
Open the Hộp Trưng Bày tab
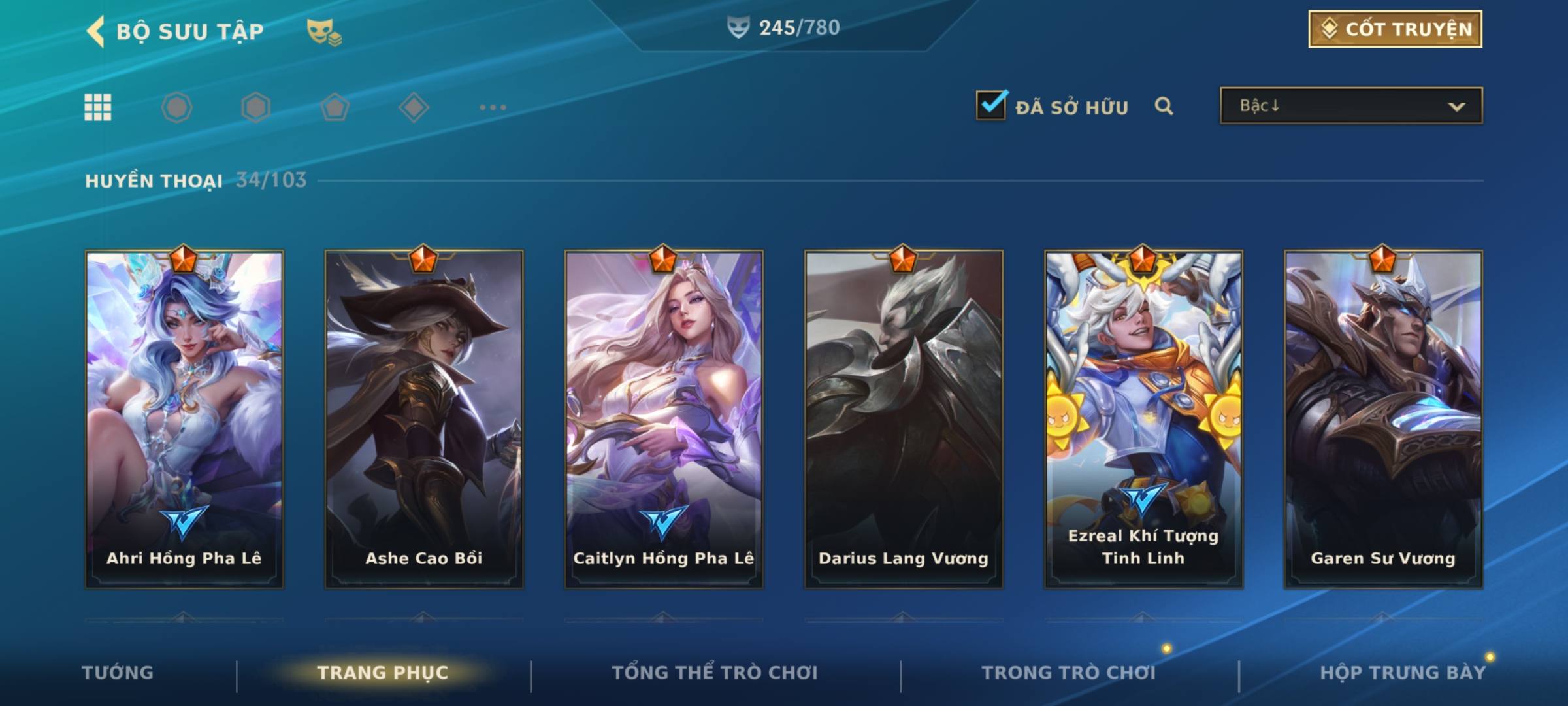click(1403, 673)
